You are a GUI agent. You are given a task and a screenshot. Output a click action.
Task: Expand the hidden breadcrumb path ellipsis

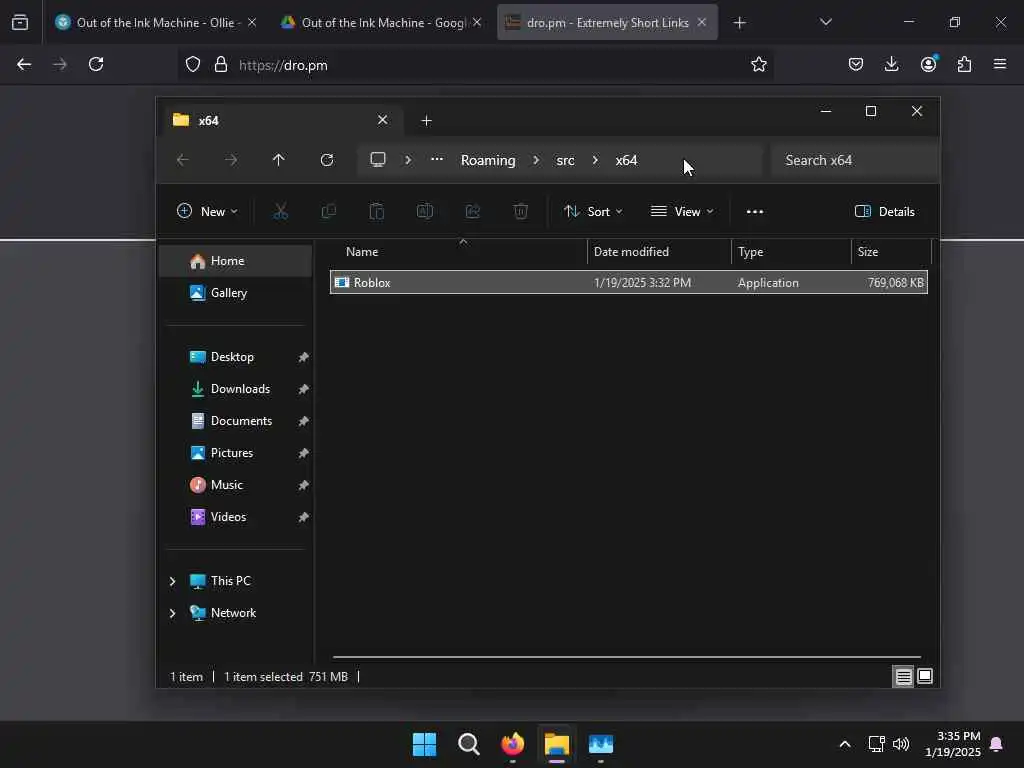(437, 159)
